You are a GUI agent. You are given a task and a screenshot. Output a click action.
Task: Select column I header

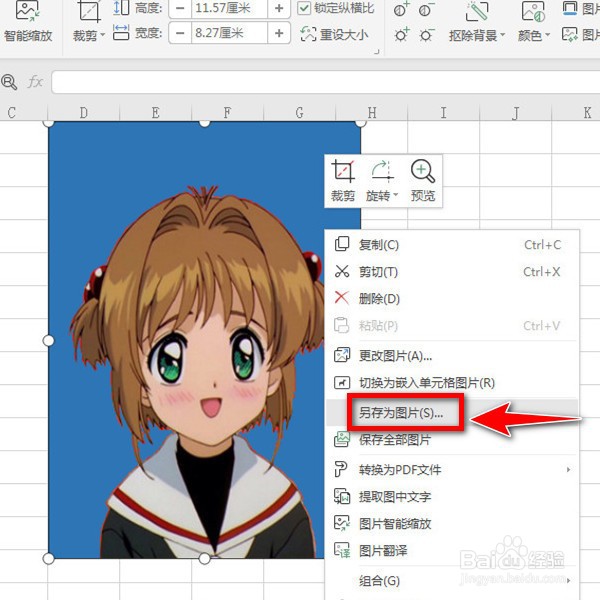pos(443,113)
